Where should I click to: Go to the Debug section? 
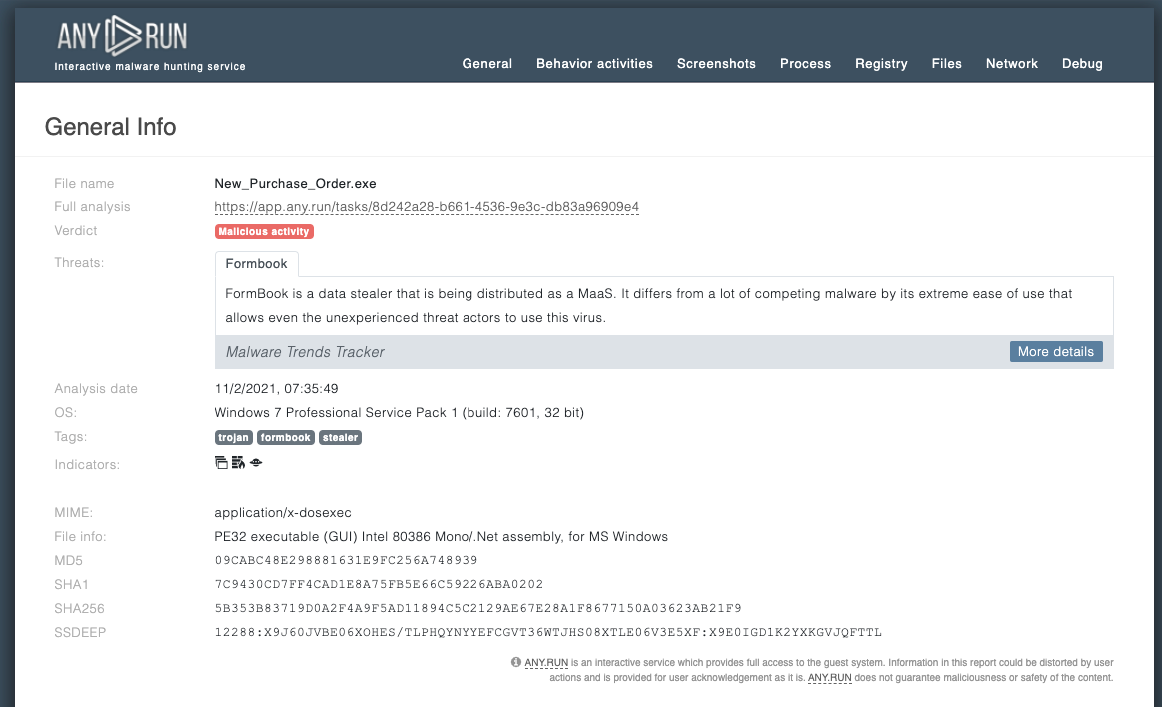click(1082, 64)
